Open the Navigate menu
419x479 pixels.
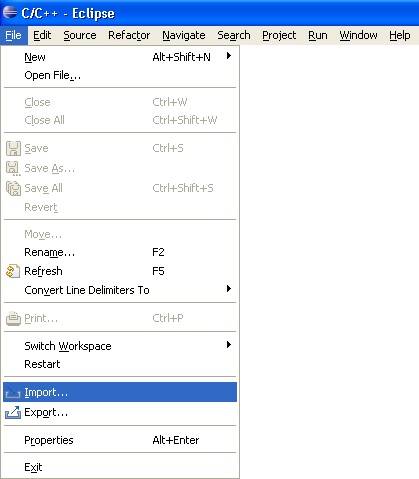[184, 35]
